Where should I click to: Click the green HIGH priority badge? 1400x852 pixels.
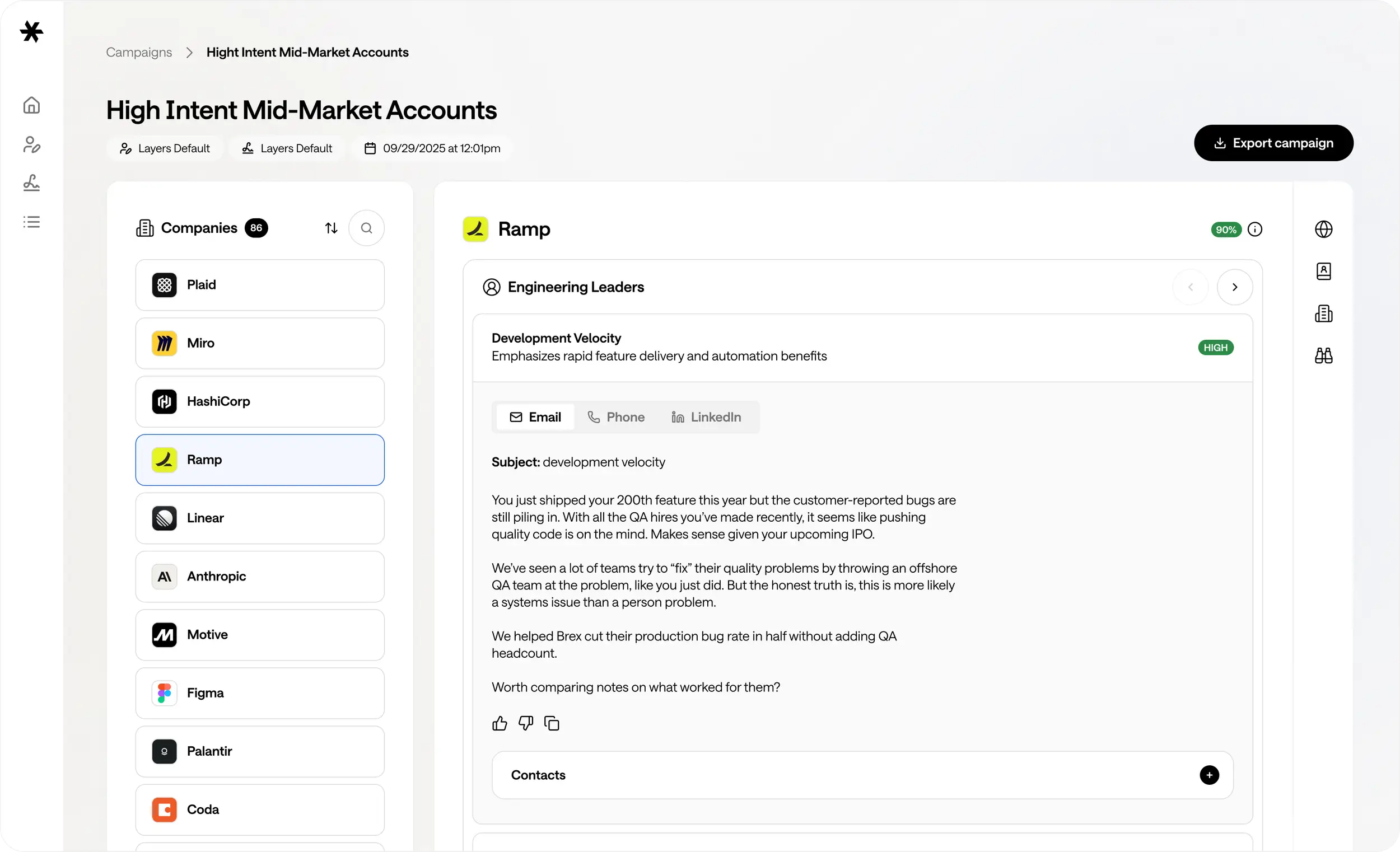pos(1215,348)
